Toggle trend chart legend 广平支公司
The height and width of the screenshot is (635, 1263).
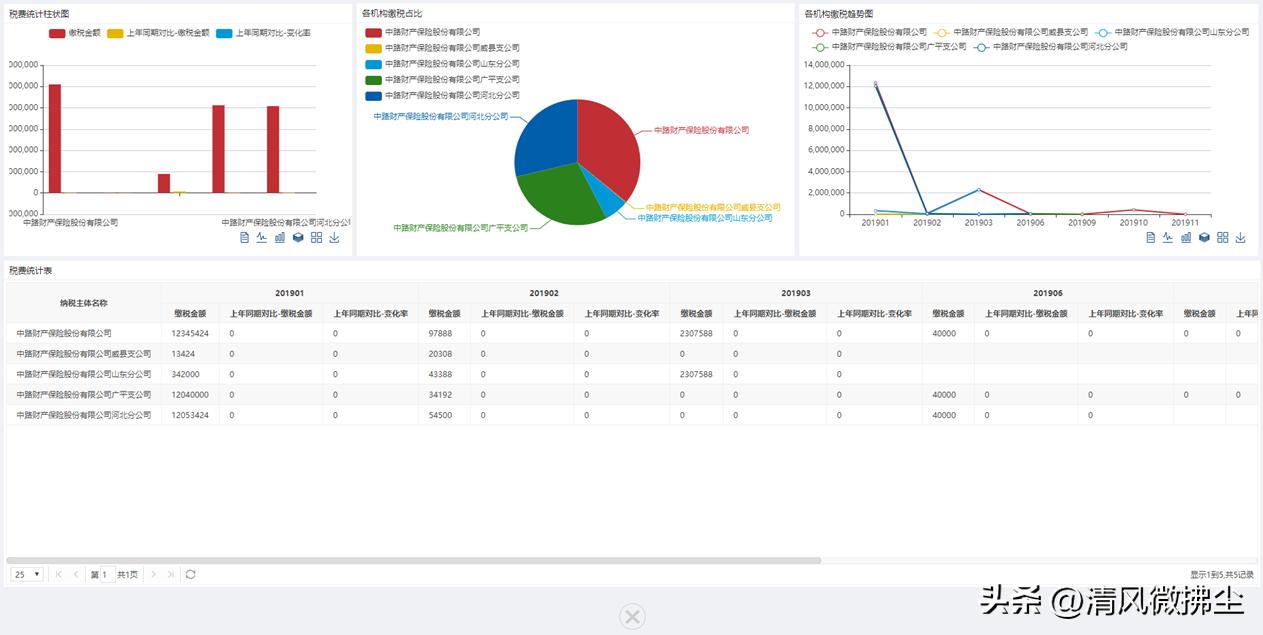[890, 47]
